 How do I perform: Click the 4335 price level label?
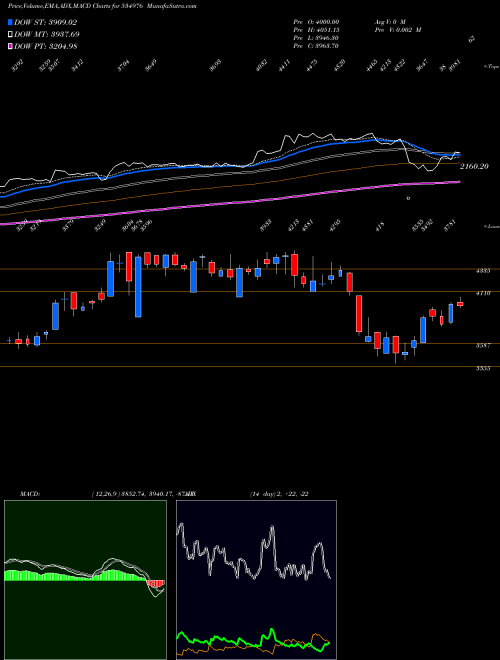pyautogui.click(x=483, y=271)
